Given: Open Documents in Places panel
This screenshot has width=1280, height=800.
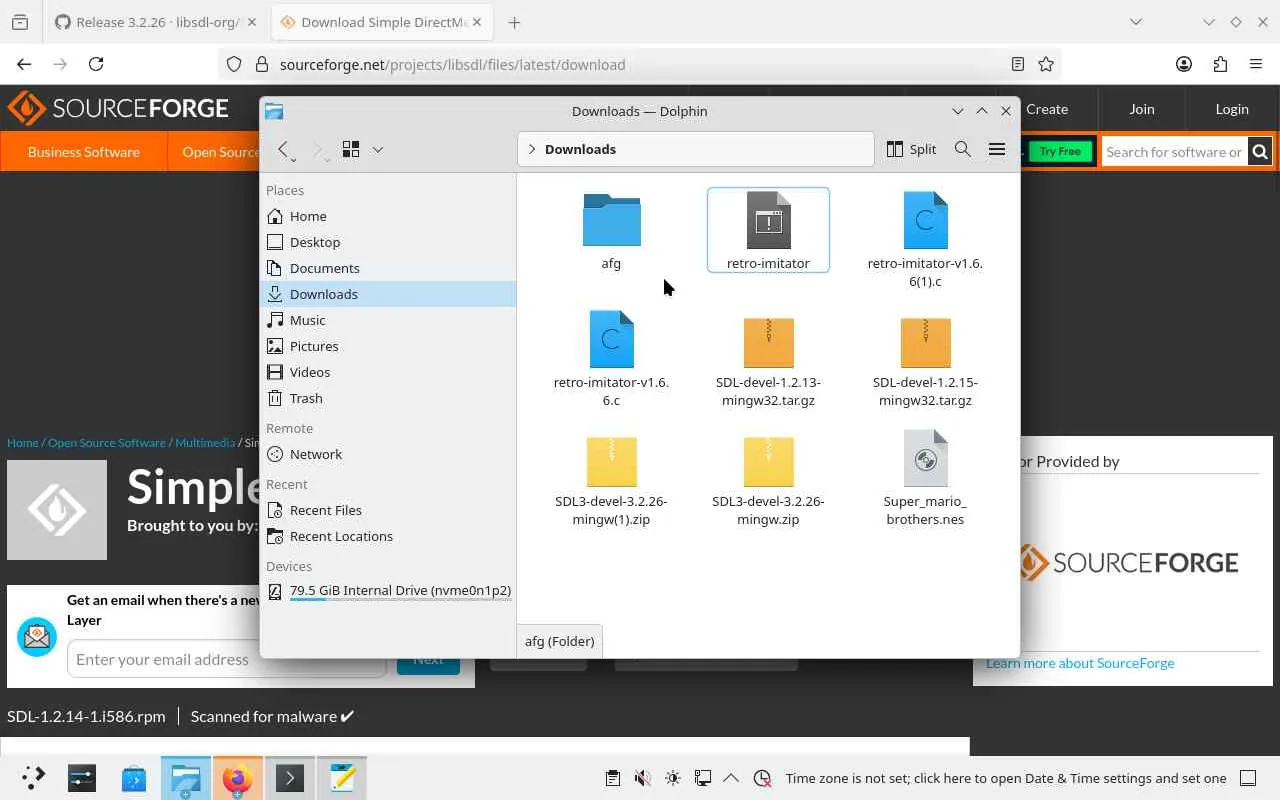Looking at the screenshot, I should click(389, 268).
